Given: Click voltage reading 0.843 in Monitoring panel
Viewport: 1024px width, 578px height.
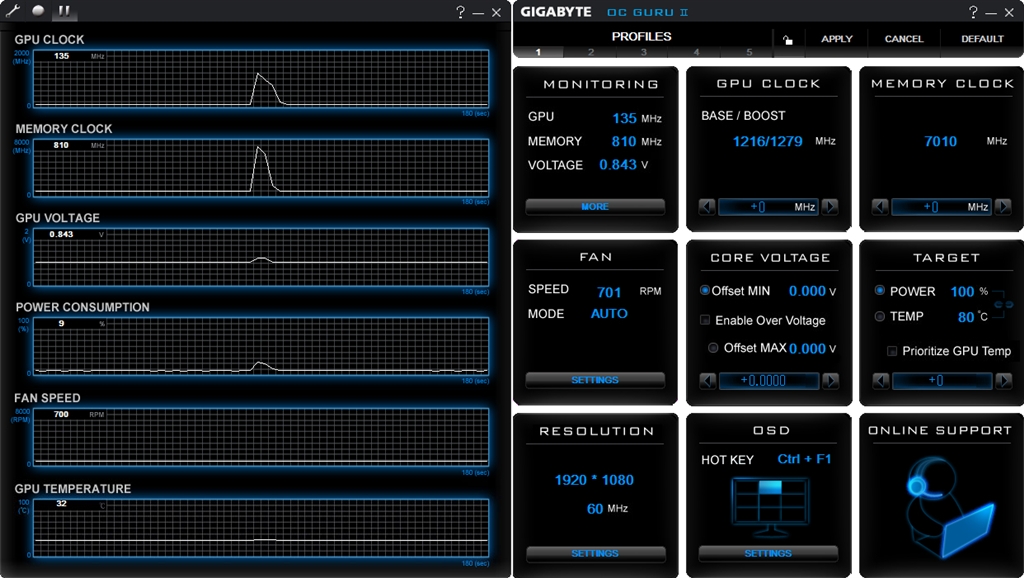Looking at the screenshot, I should click(618, 165).
